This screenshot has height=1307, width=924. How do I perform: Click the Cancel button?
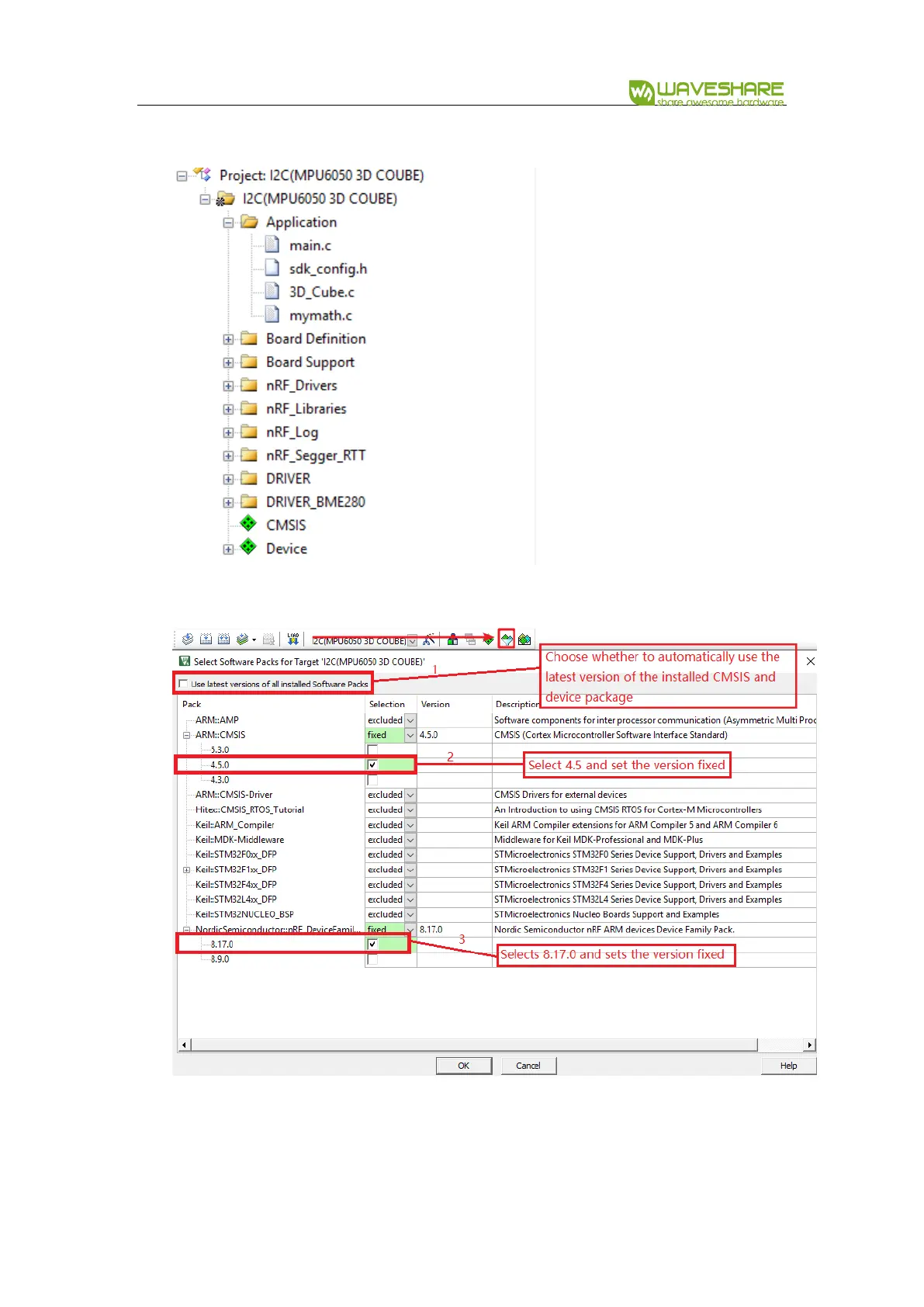coord(528,1066)
